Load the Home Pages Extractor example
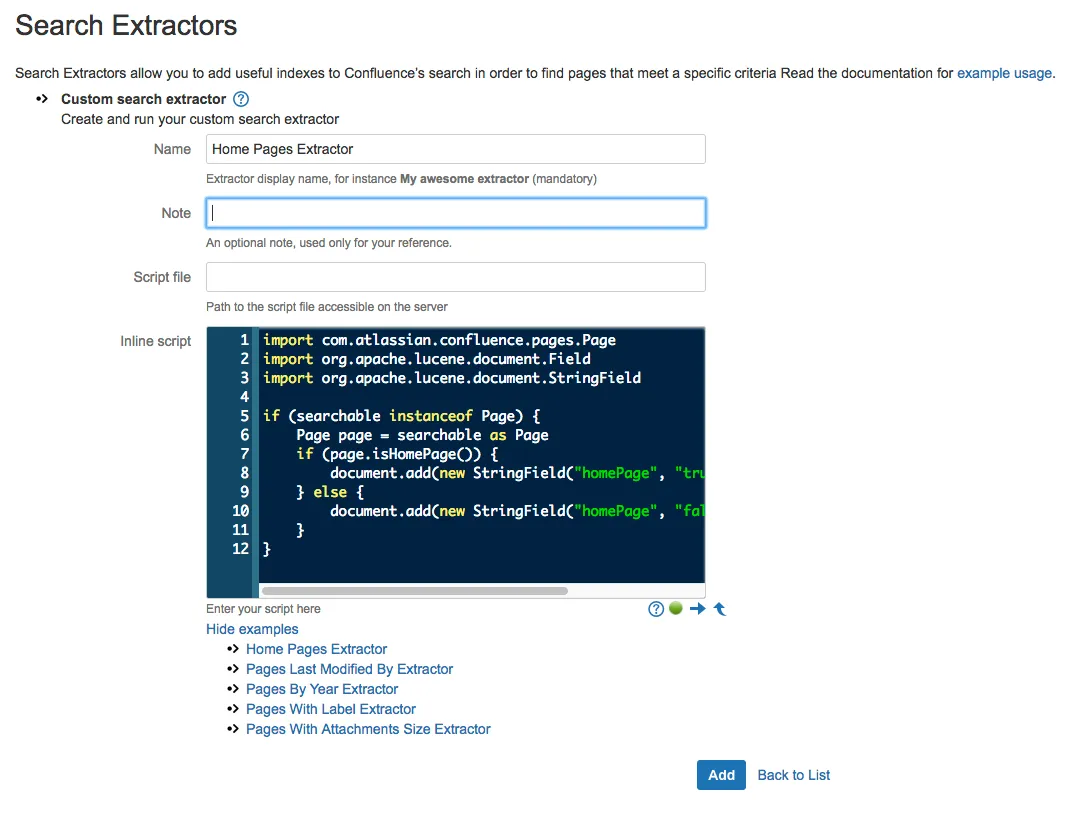Image resolution: width=1065 pixels, height=814 pixels. pyautogui.click(x=317, y=649)
